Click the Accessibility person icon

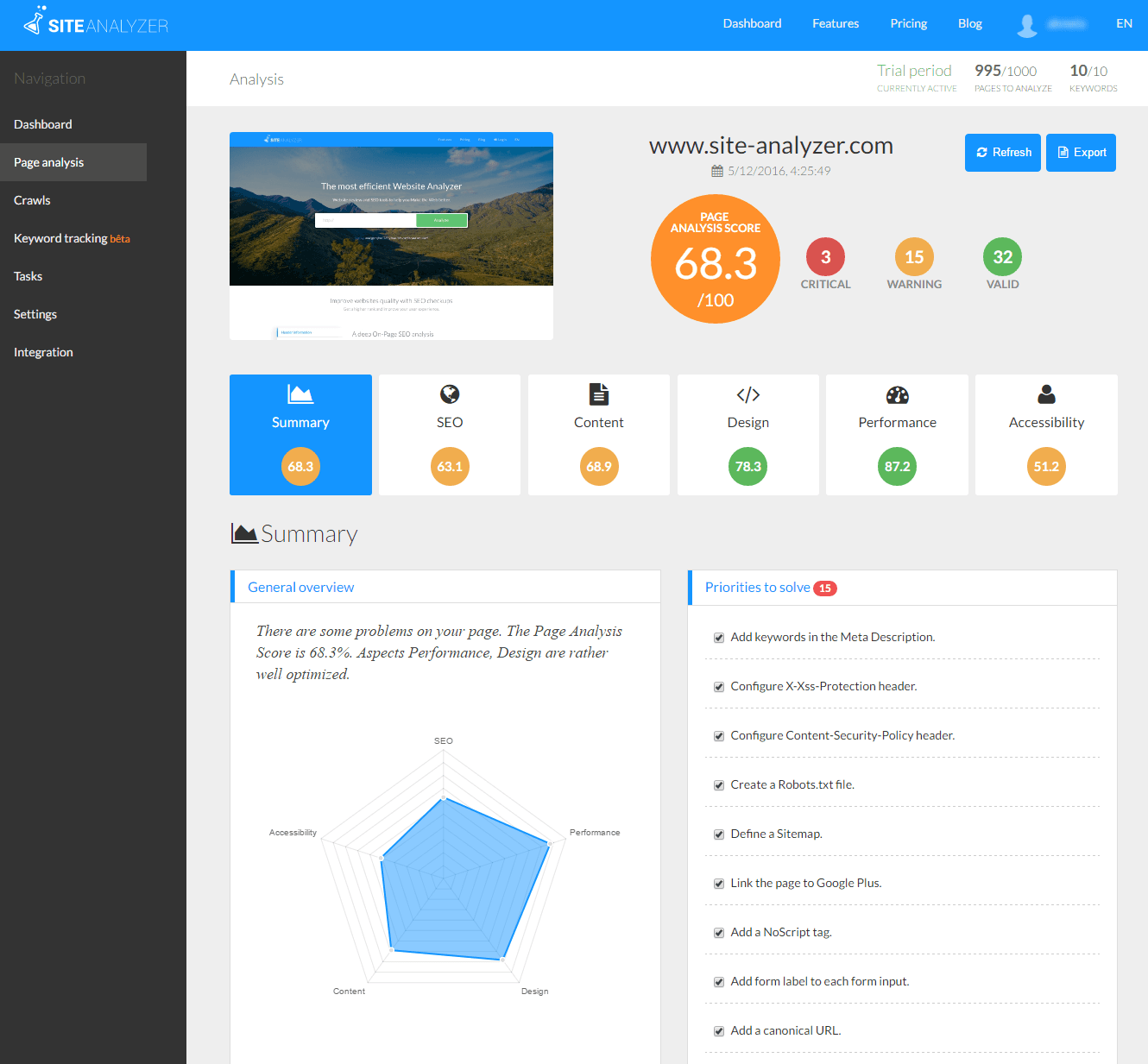pos(1046,394)
